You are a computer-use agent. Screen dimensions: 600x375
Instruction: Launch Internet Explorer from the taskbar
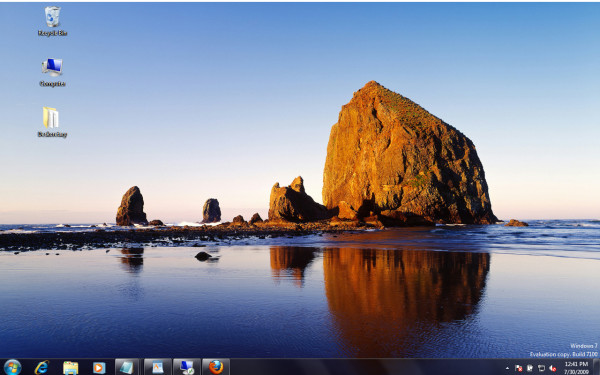(x=42, y=367)
